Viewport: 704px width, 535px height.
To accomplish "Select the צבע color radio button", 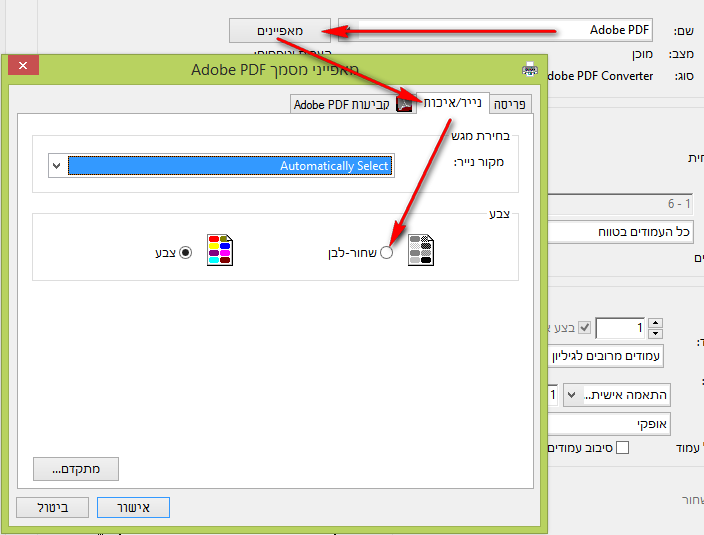I will (x=185, y=253).
